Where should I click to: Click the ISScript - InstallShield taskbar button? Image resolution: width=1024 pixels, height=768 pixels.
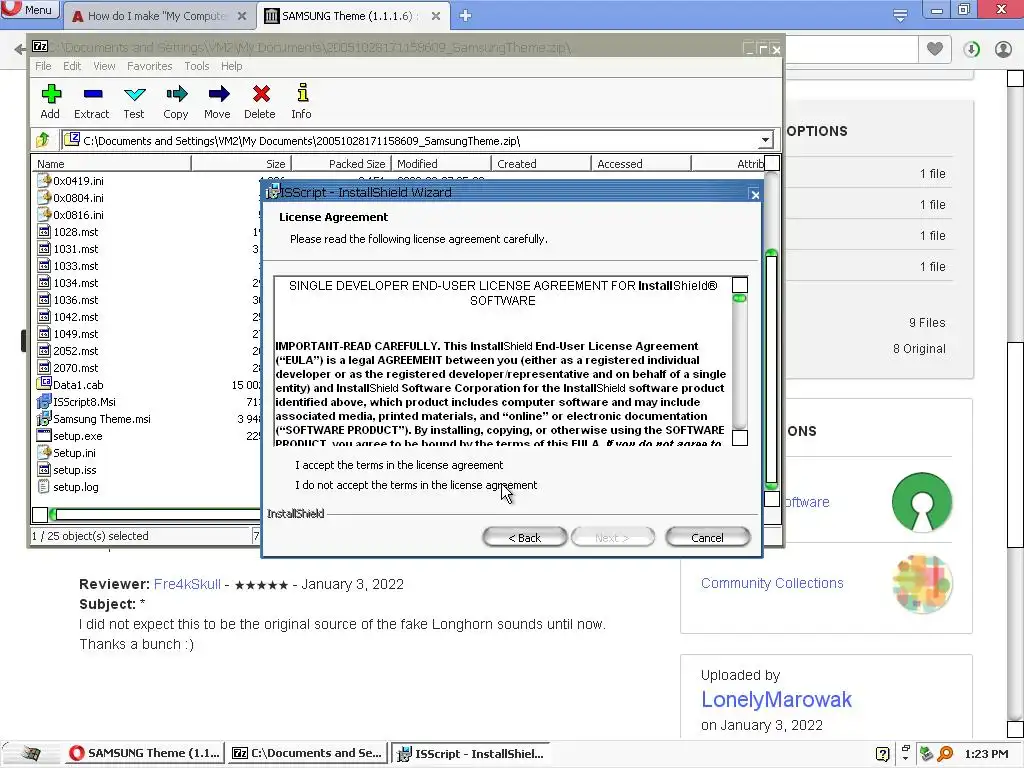click(x=472, y=753)
